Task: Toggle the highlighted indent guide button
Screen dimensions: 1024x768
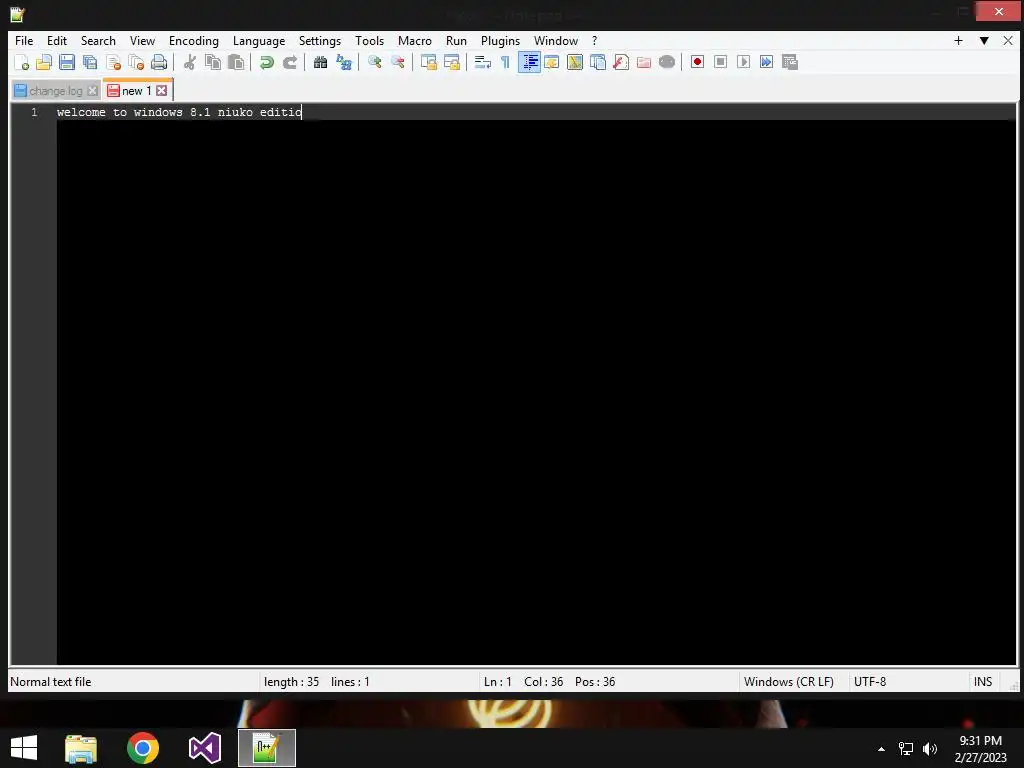Action: point(529,62)
